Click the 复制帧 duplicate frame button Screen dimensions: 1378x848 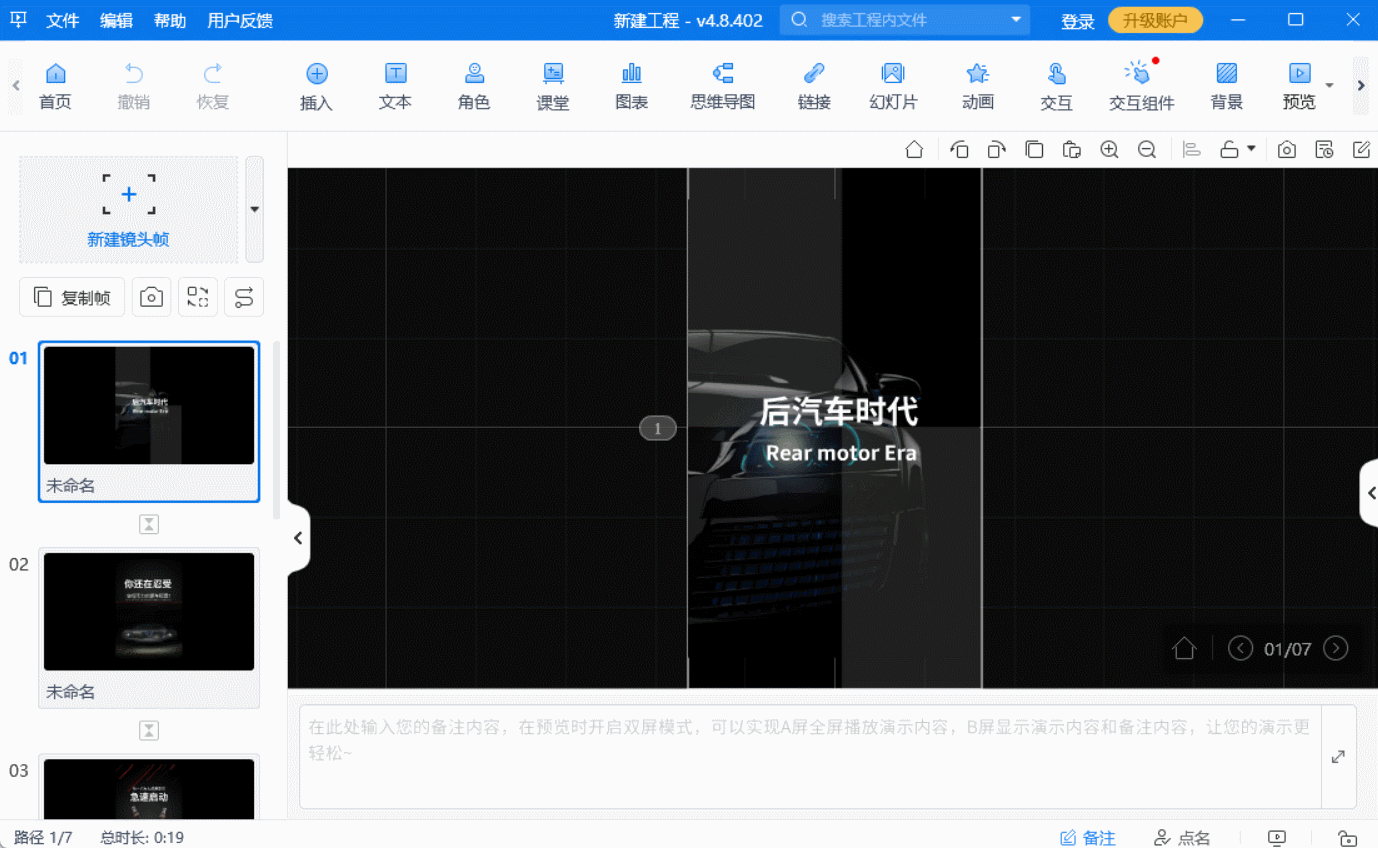71,296
